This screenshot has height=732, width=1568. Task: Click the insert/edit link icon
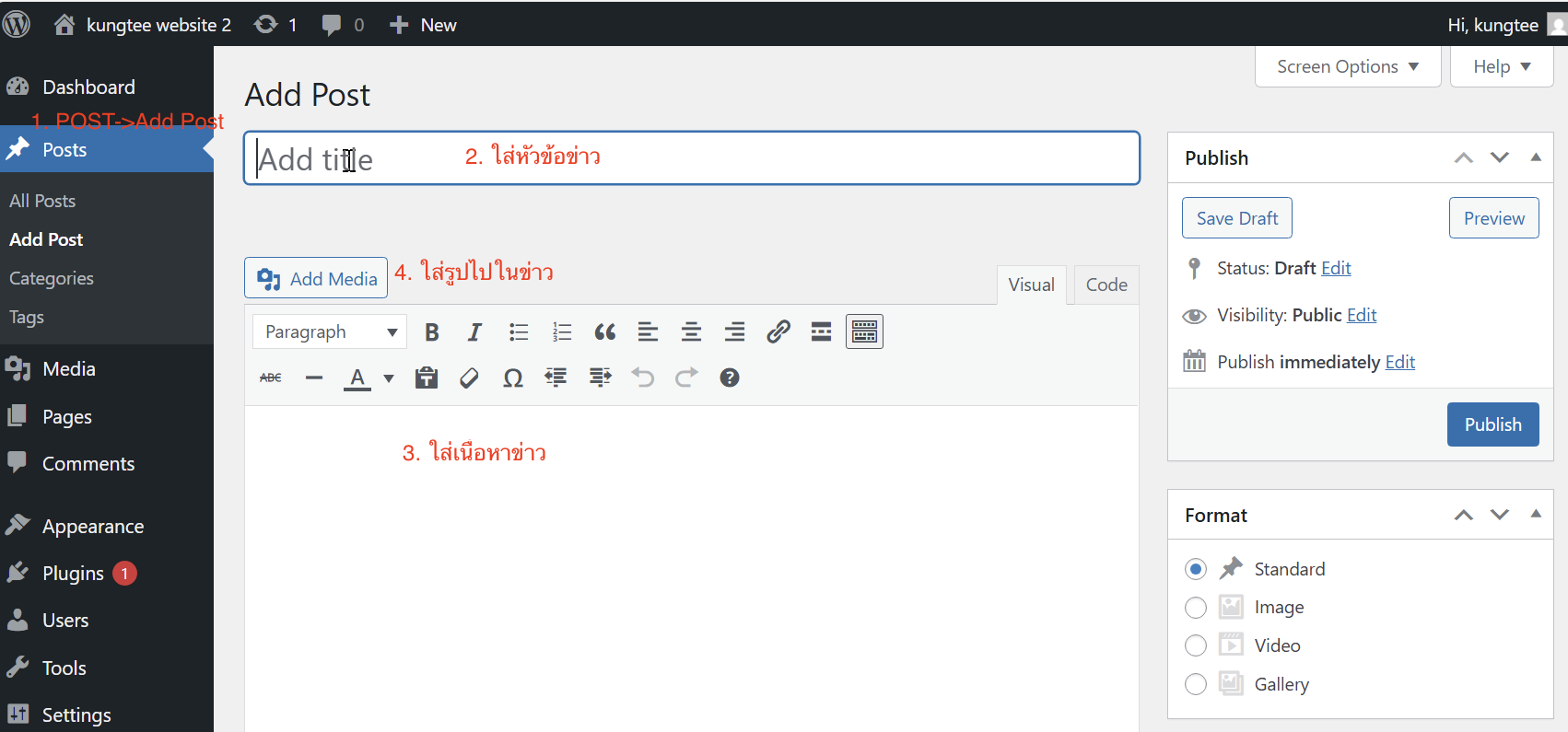[x=778, y=332]
